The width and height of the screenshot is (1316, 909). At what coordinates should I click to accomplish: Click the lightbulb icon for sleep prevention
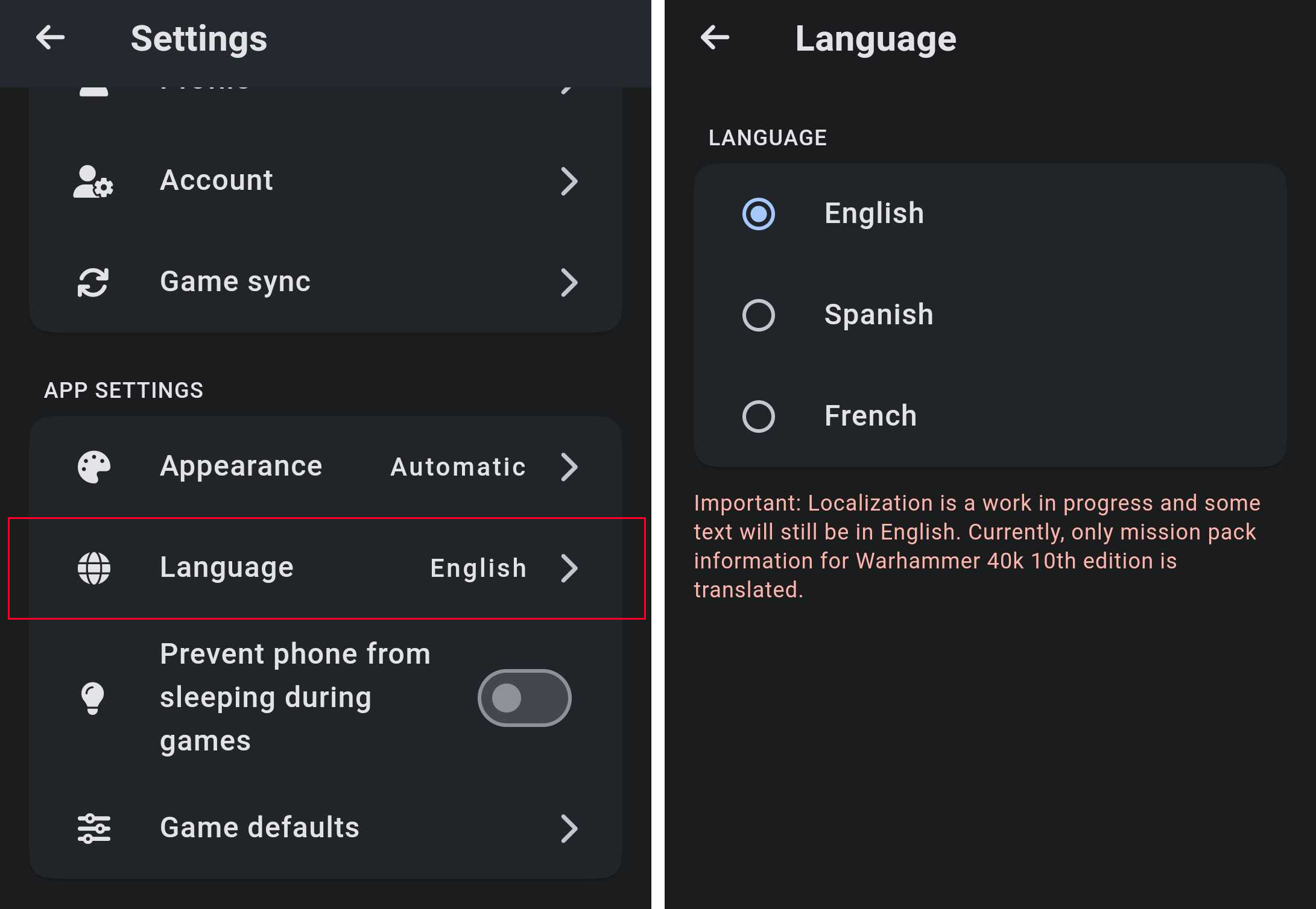(x=93, y=698)
